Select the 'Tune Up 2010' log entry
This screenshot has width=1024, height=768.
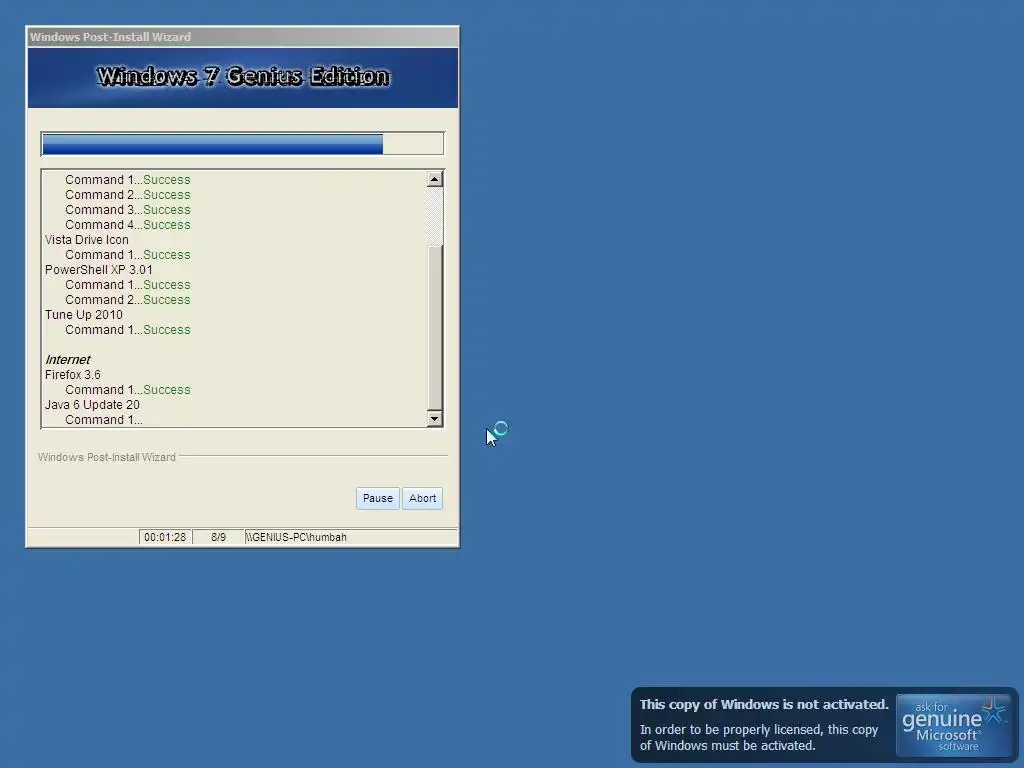(x=84, y=315)
